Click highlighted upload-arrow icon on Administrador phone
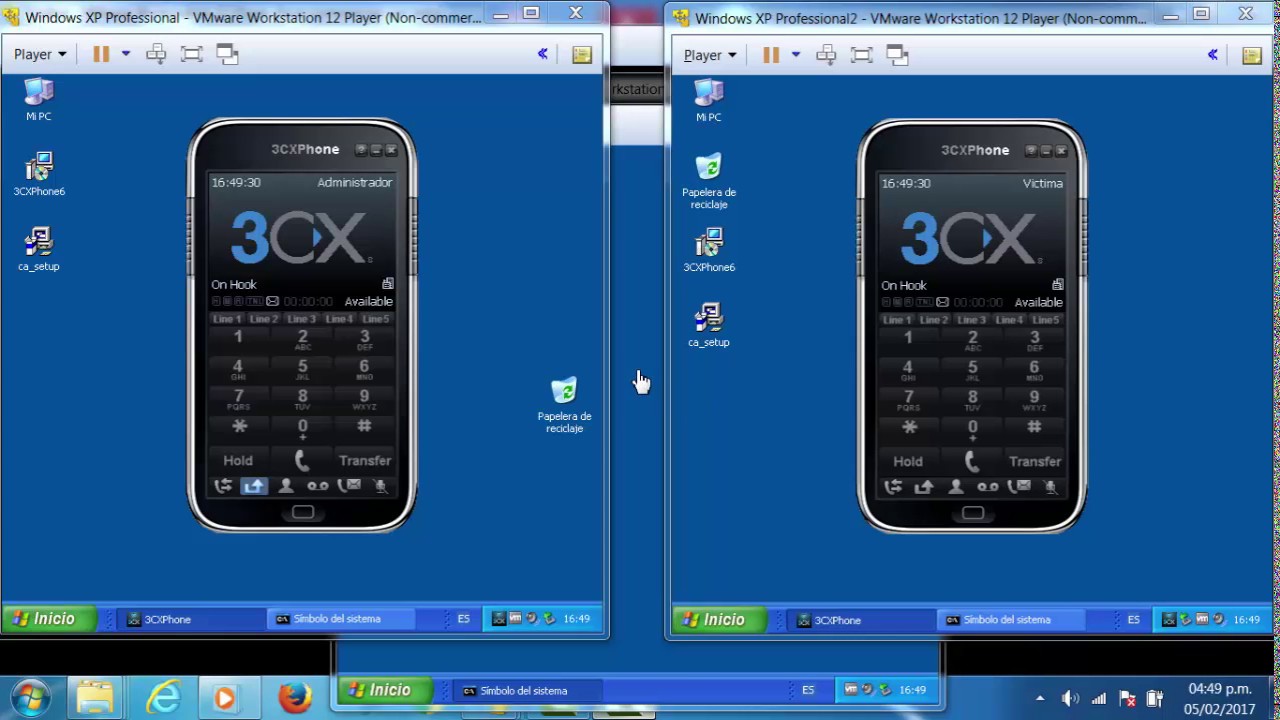The height and width of the screenshot is (720, 1280). tap(254, 486)
